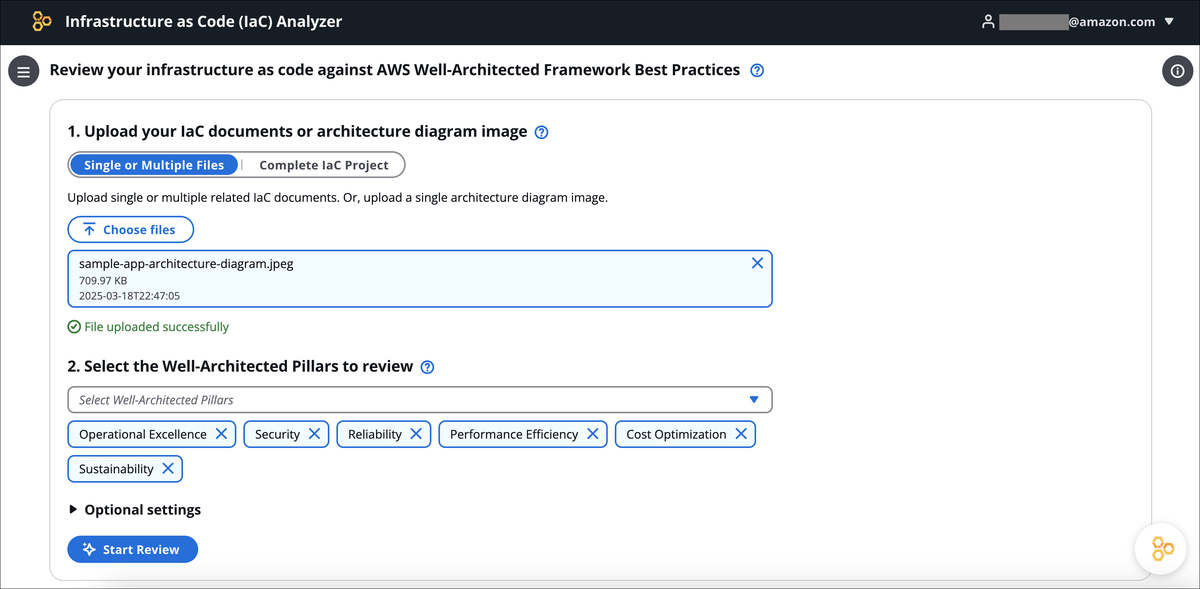1200x589 pixels.
Task: Open the info panel icon
Action: pos(1177,71)
